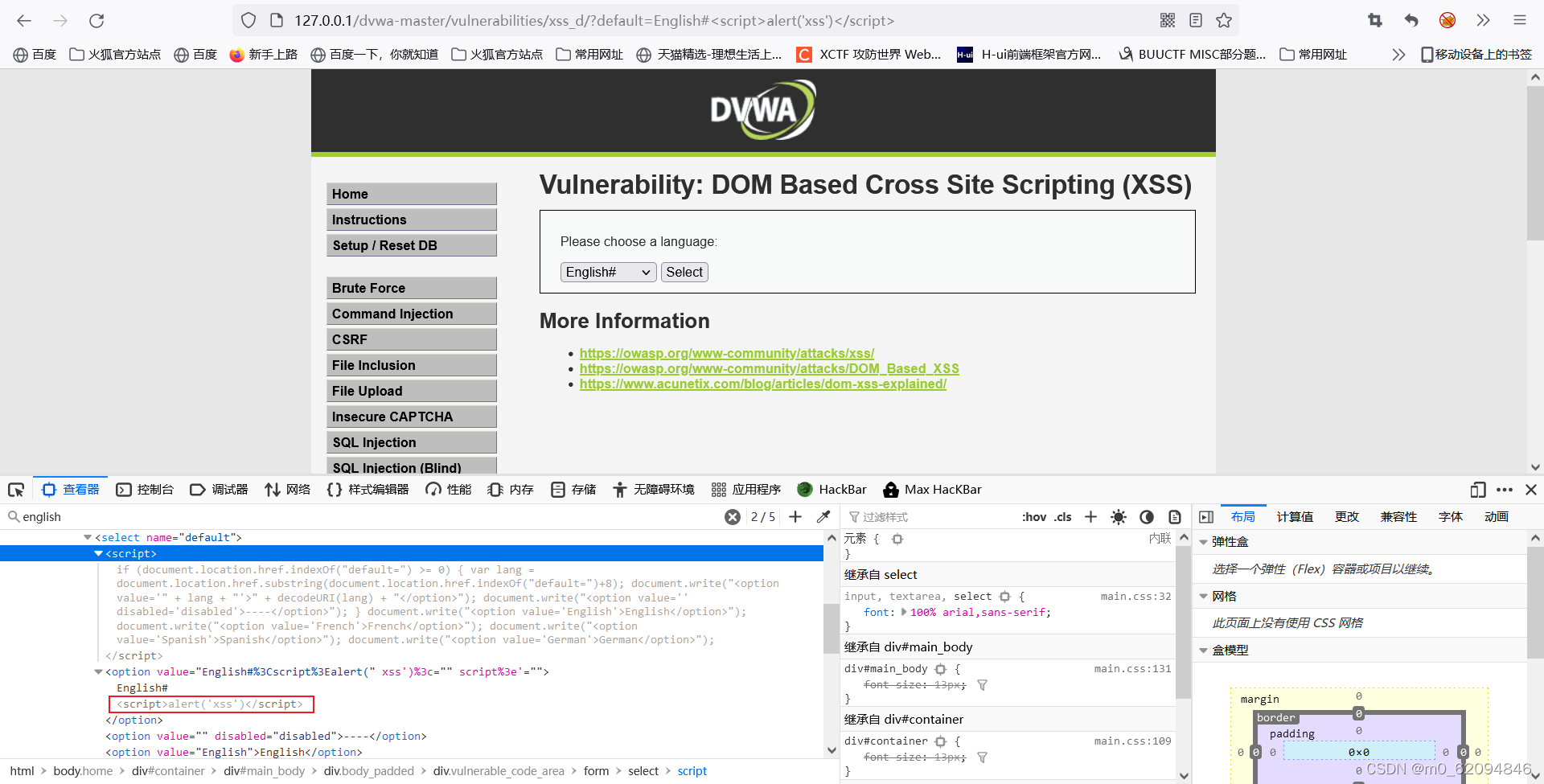Viewport: 1544px width, 784px height.
Task: Open the XCTF 攻防世界 bookmark
Action: pyautogui.click(x=869, y=55)
